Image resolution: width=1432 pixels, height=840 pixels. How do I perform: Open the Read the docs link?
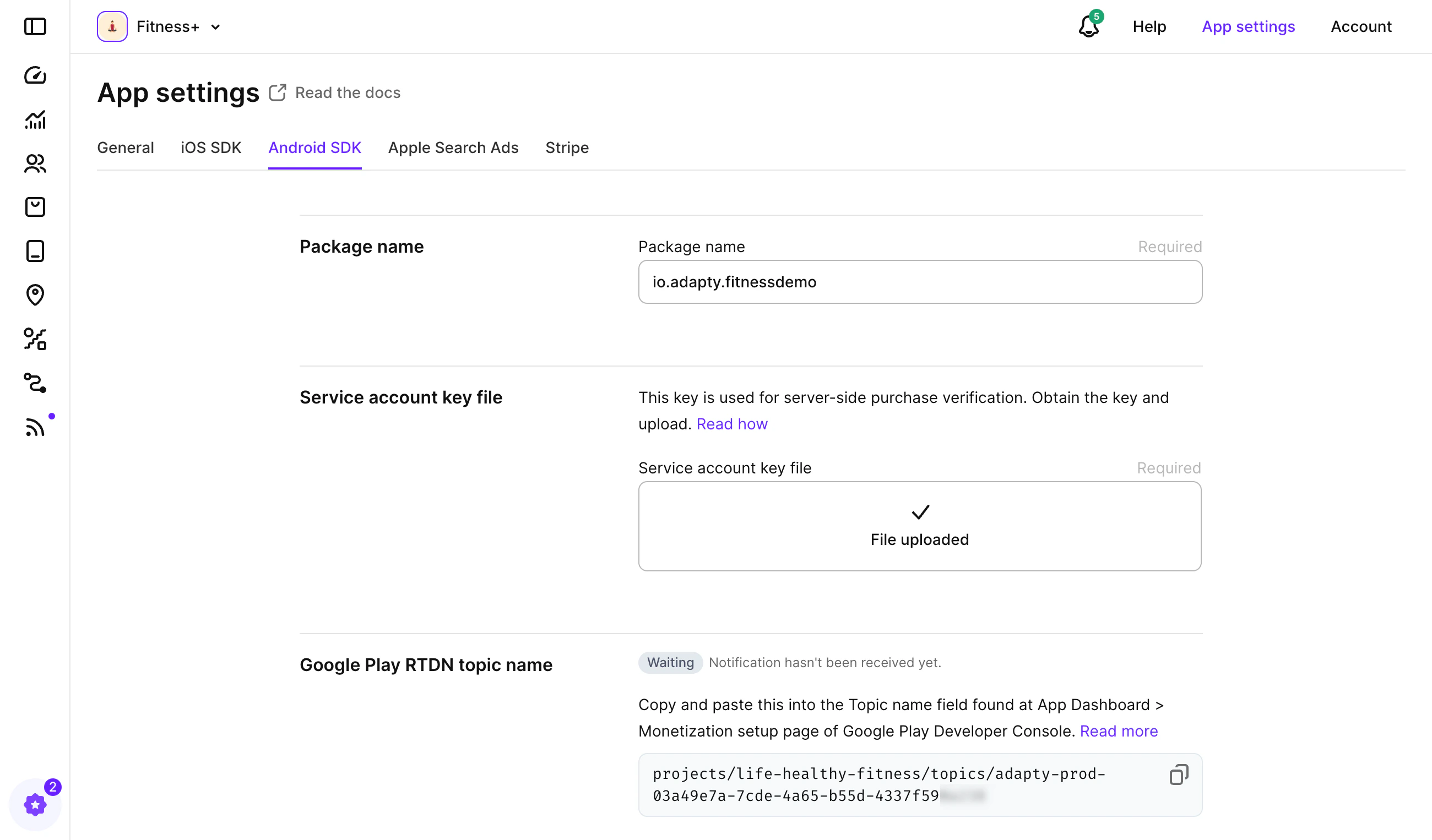pyautogui.click(x=347, y=92)
